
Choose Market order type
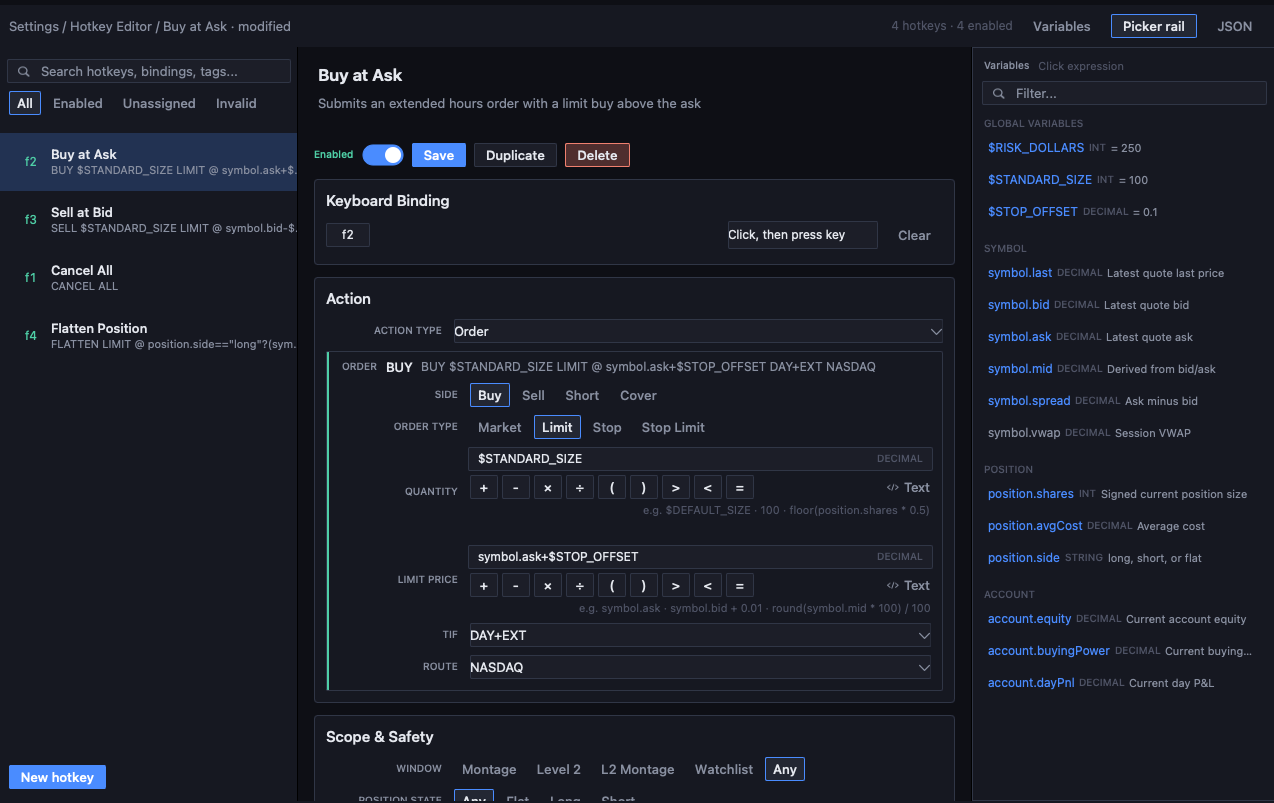500,427
